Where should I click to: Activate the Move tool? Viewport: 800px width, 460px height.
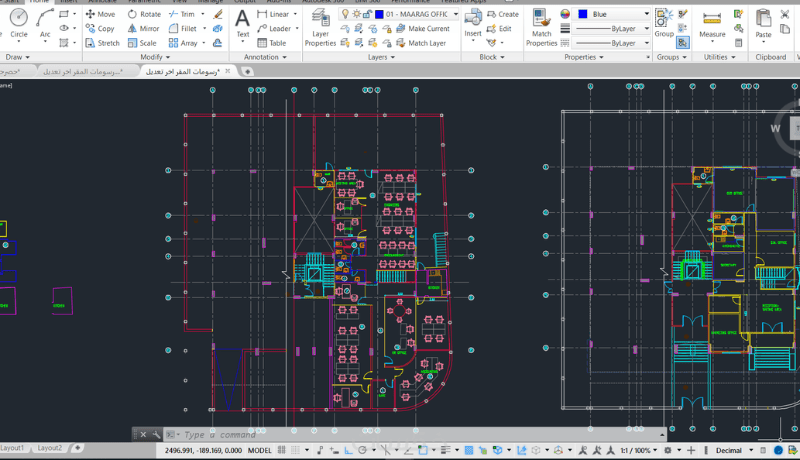point(101,14)
